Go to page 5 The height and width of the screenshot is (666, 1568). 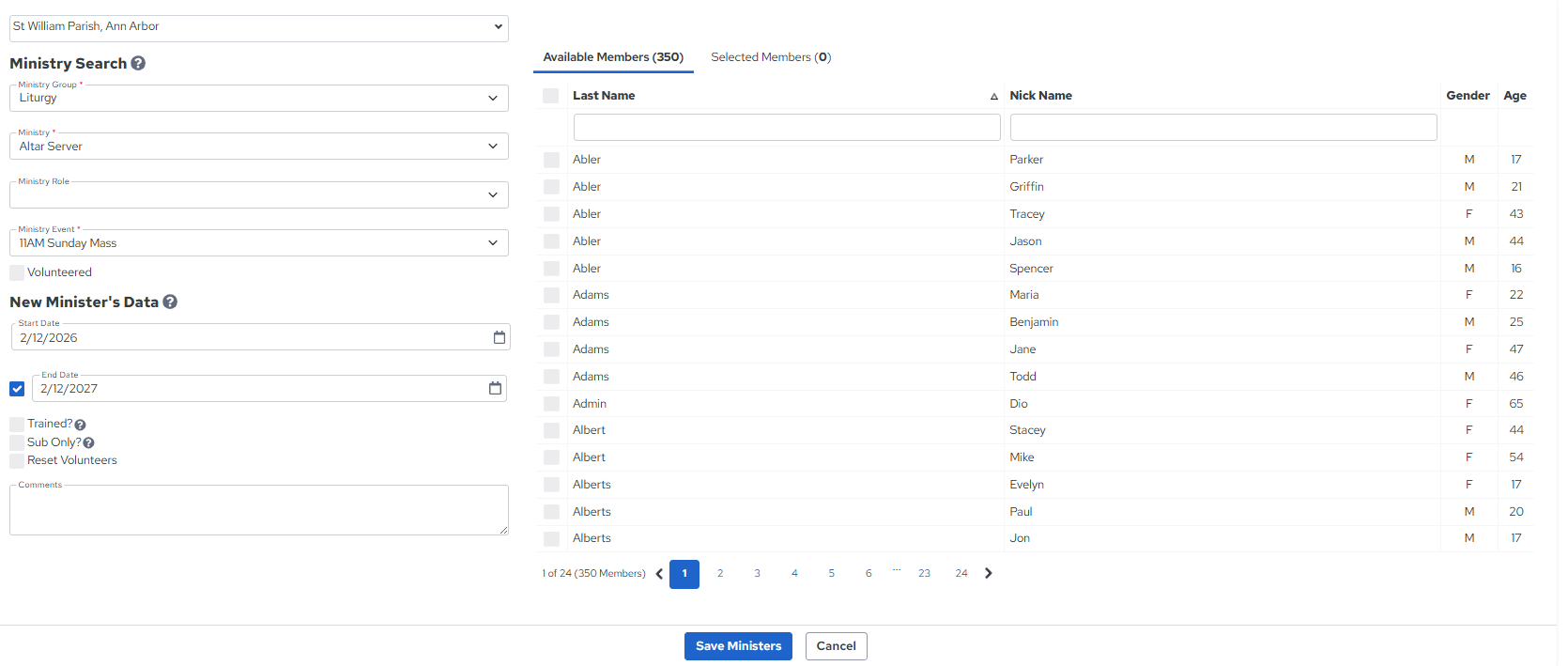coord(831,573)
